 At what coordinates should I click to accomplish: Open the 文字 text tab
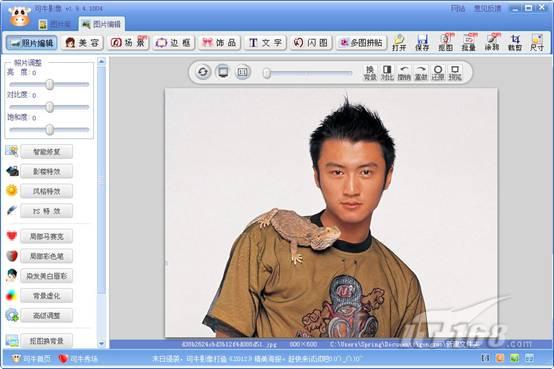[x=265, y=43]
